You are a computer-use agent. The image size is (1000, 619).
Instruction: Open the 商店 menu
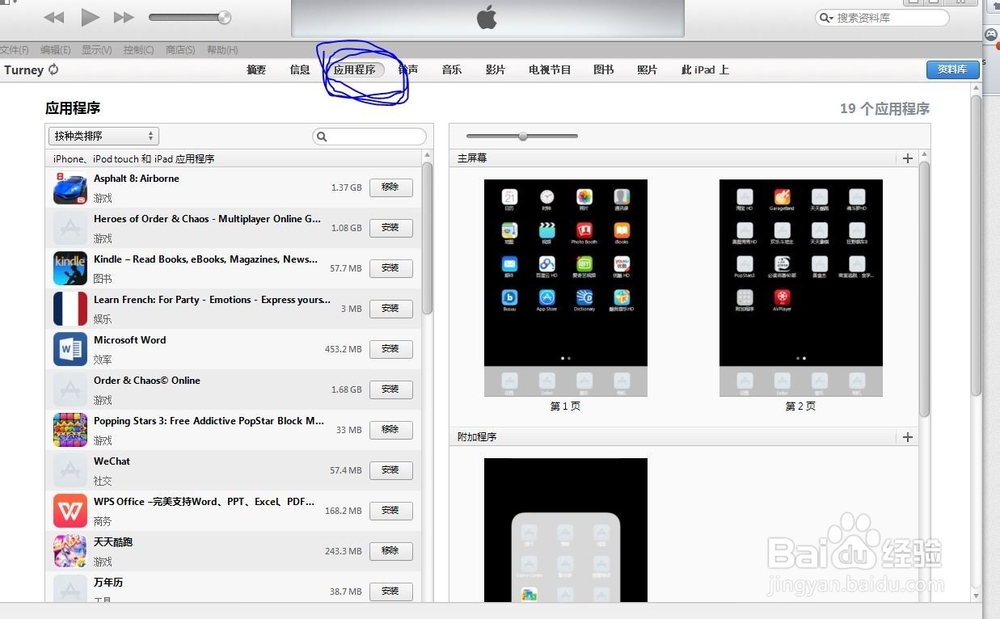pyautogui.click(x=180, y=49)
